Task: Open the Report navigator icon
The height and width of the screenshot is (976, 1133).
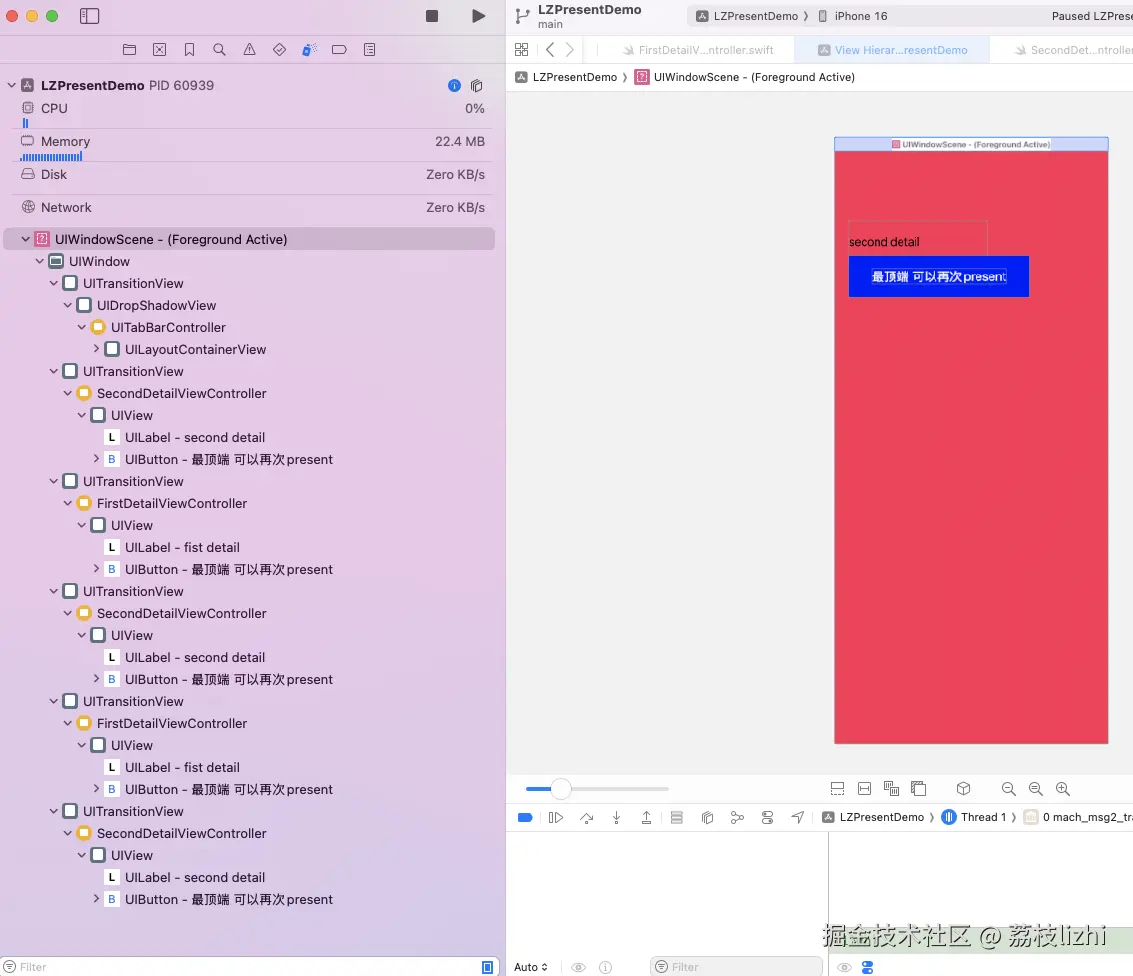Action: pyautogui.click(x=369, y=50)
